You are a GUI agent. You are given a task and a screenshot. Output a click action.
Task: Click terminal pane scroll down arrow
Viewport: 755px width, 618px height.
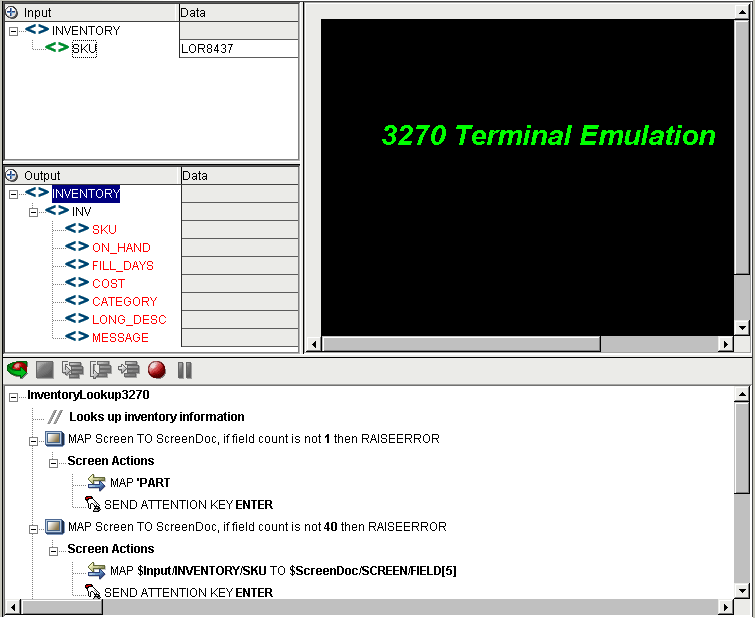(x=742, y=328)
